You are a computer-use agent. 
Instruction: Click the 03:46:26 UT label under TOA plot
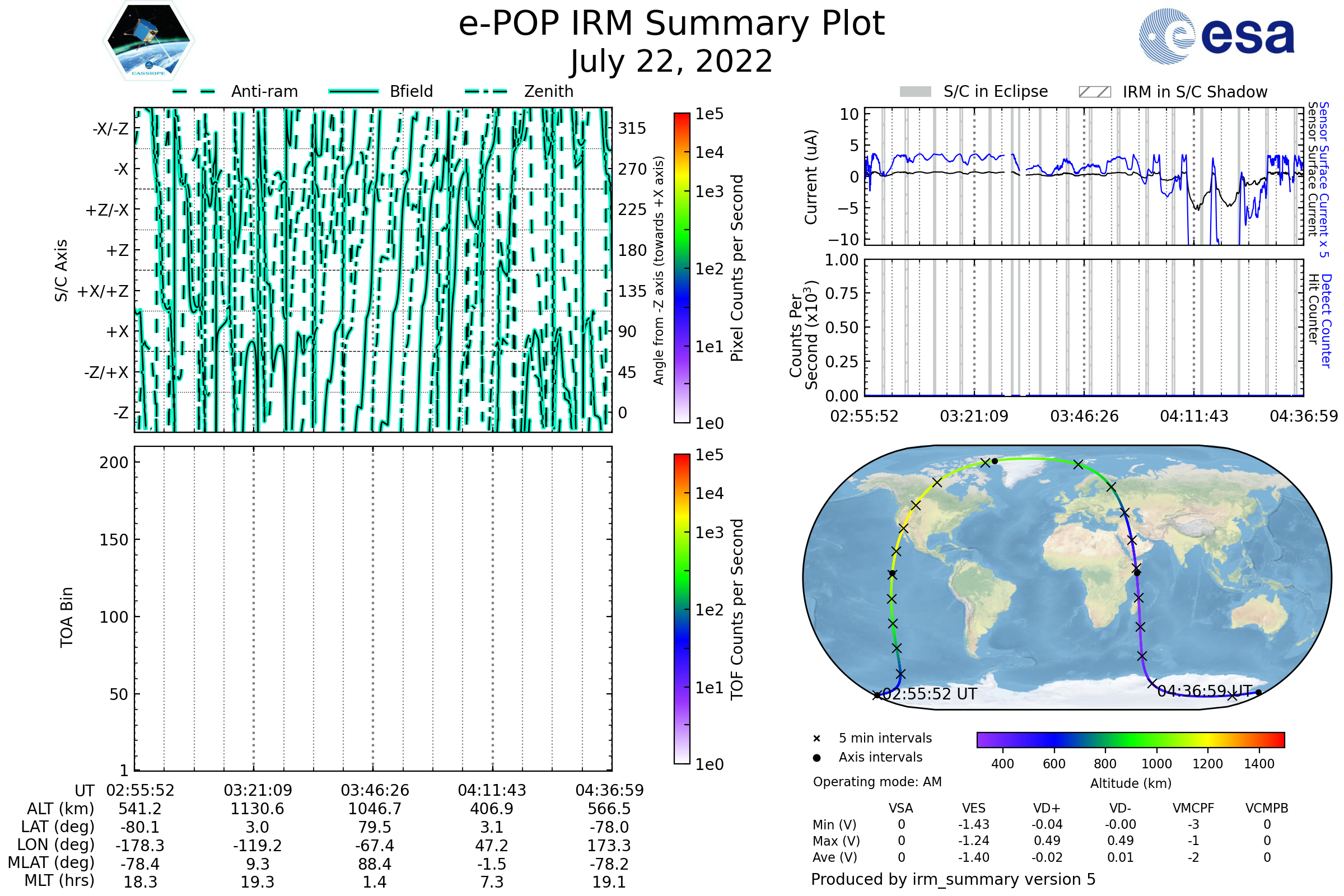(x=375, y=790)
